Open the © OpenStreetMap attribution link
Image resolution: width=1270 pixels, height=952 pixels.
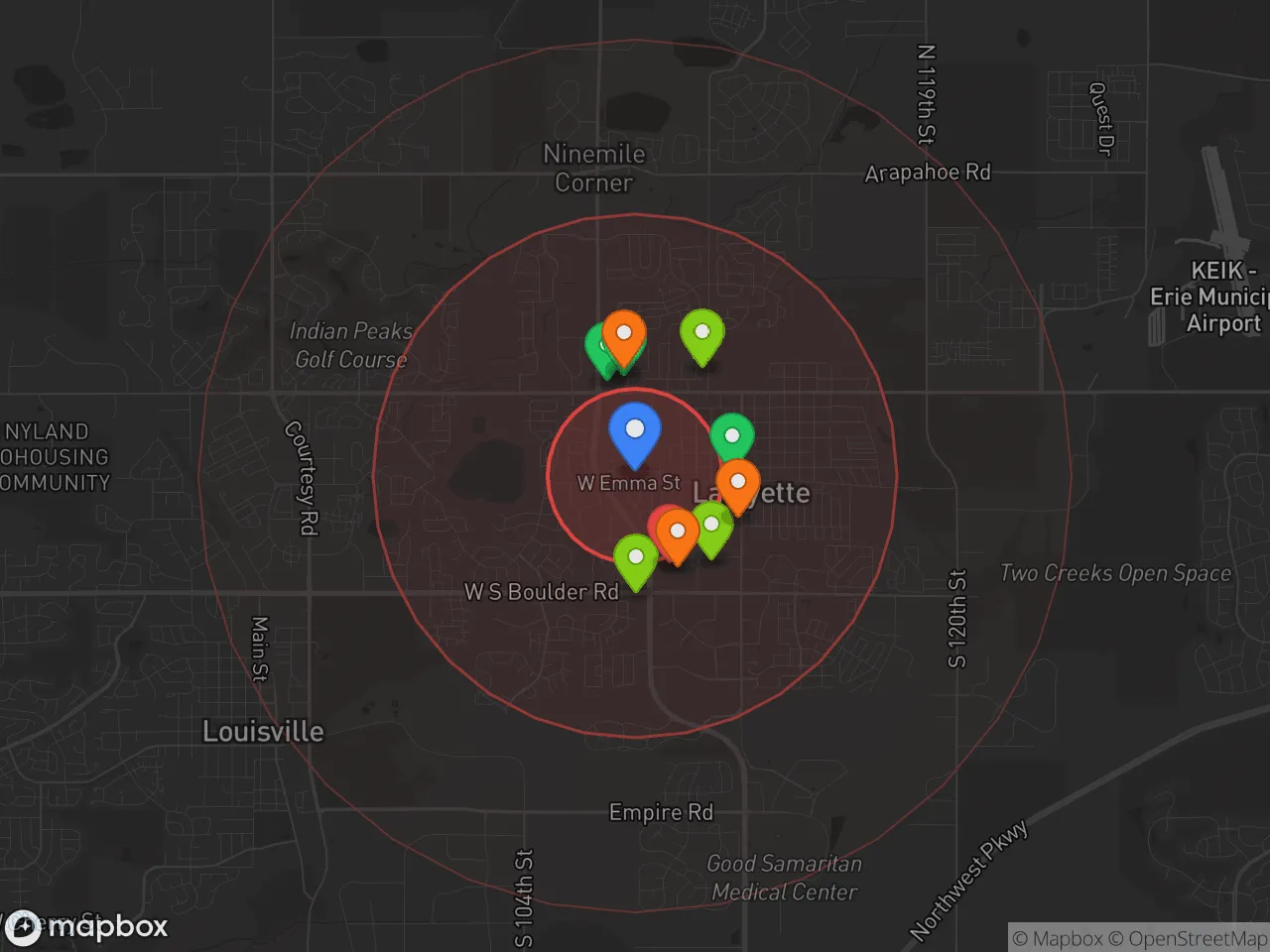(x=1187, y=938)
